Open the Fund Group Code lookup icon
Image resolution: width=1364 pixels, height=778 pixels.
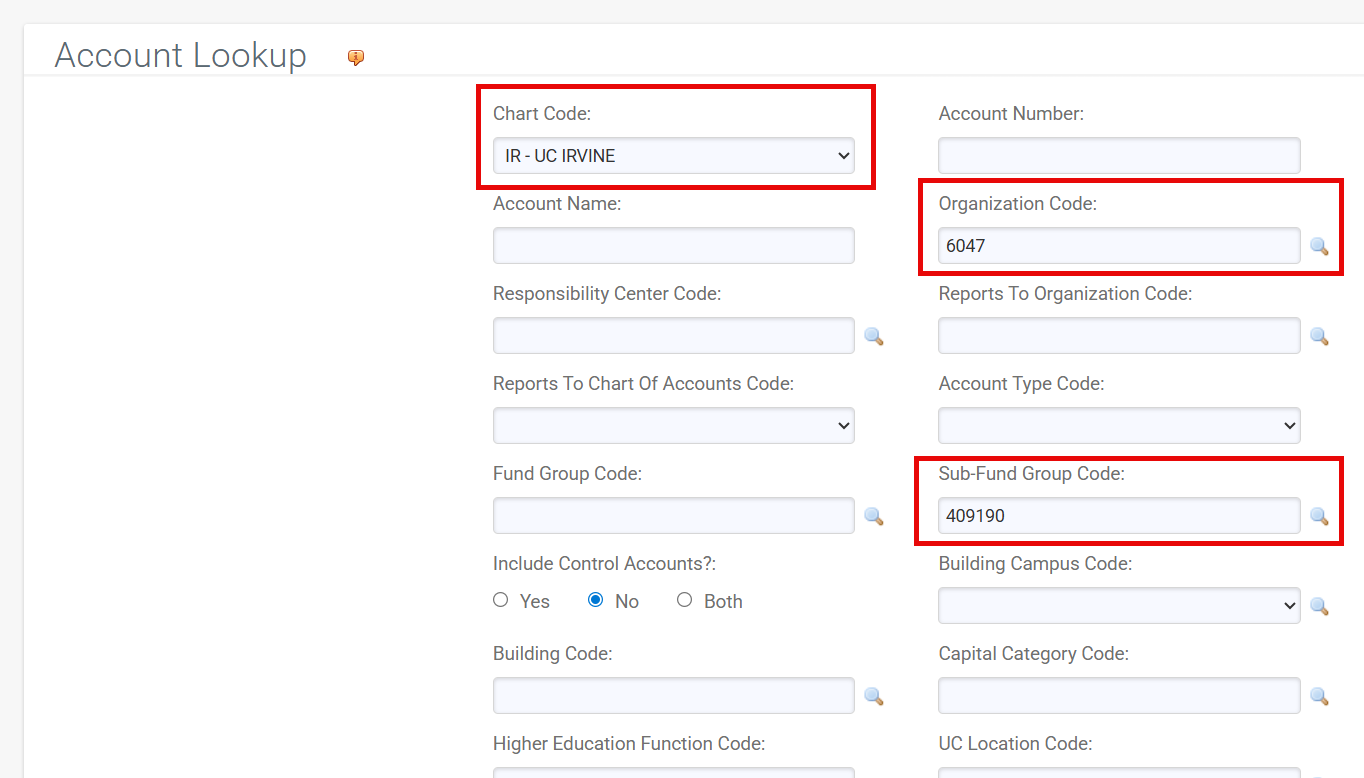point(873,516)
